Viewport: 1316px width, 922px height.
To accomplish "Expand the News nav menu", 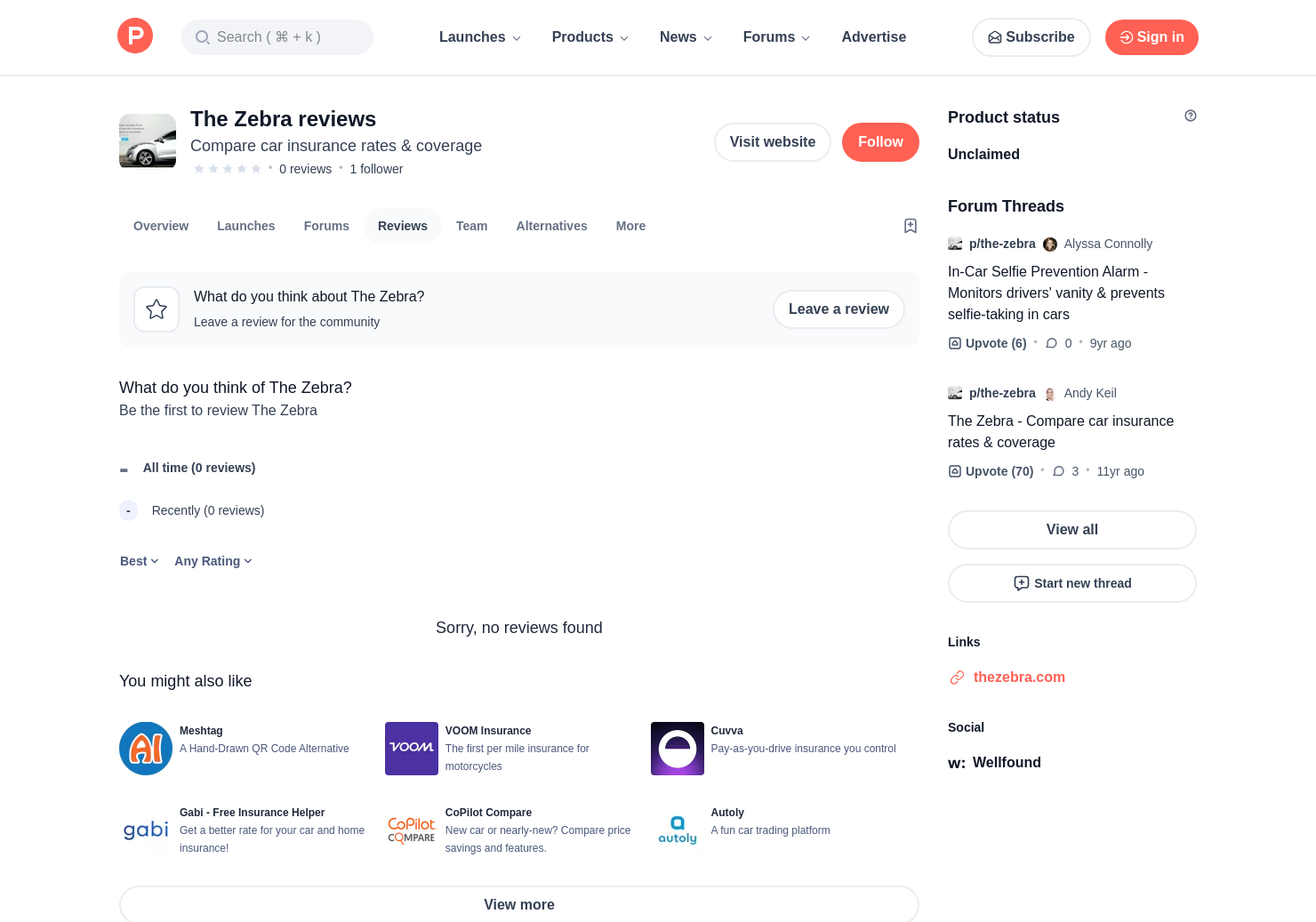I will [x=686, y=37].
